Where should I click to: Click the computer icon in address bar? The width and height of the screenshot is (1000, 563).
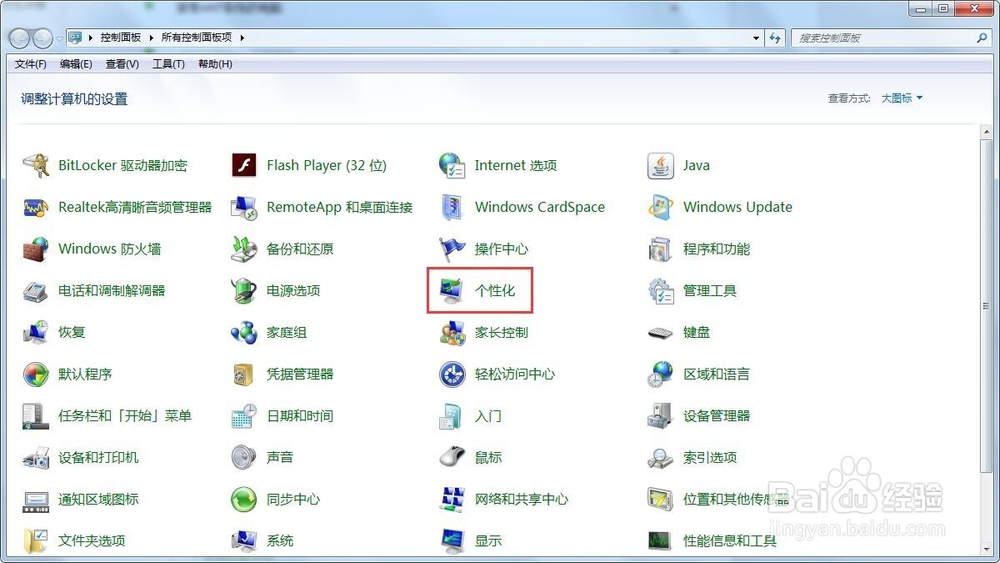[x=75, y=38]
